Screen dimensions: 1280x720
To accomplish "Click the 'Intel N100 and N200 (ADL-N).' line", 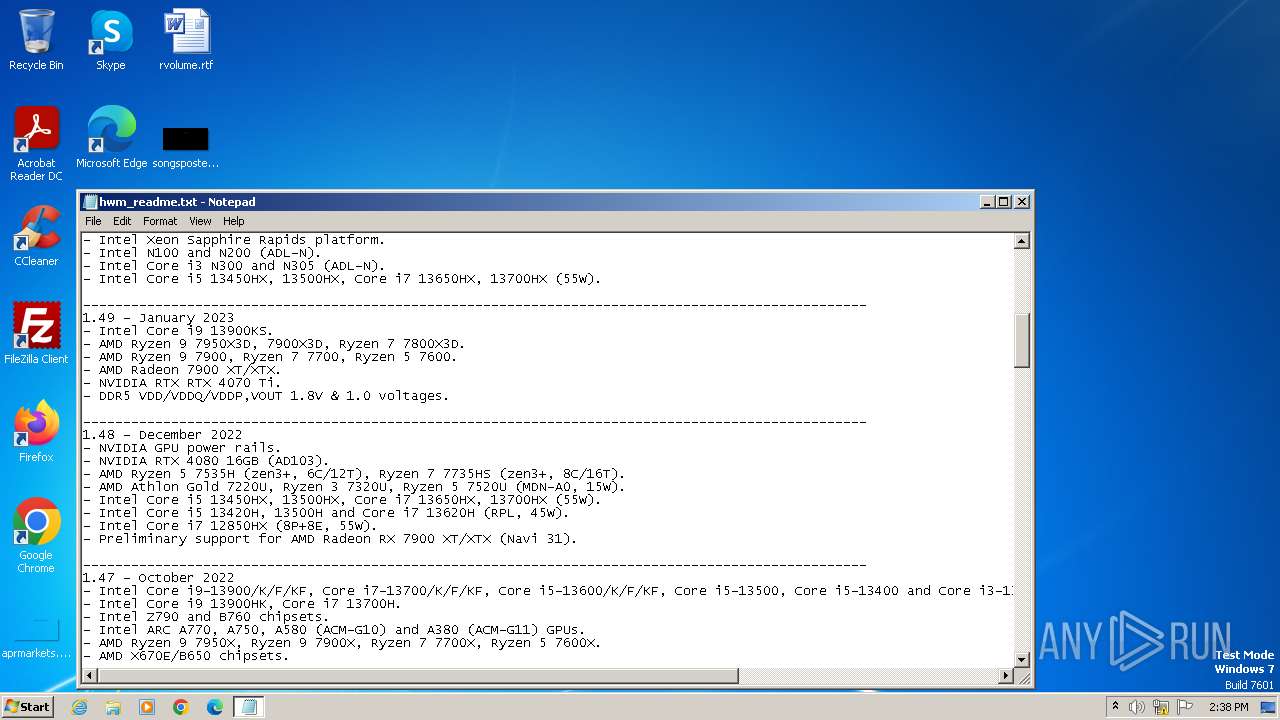I will coord(202,253).
